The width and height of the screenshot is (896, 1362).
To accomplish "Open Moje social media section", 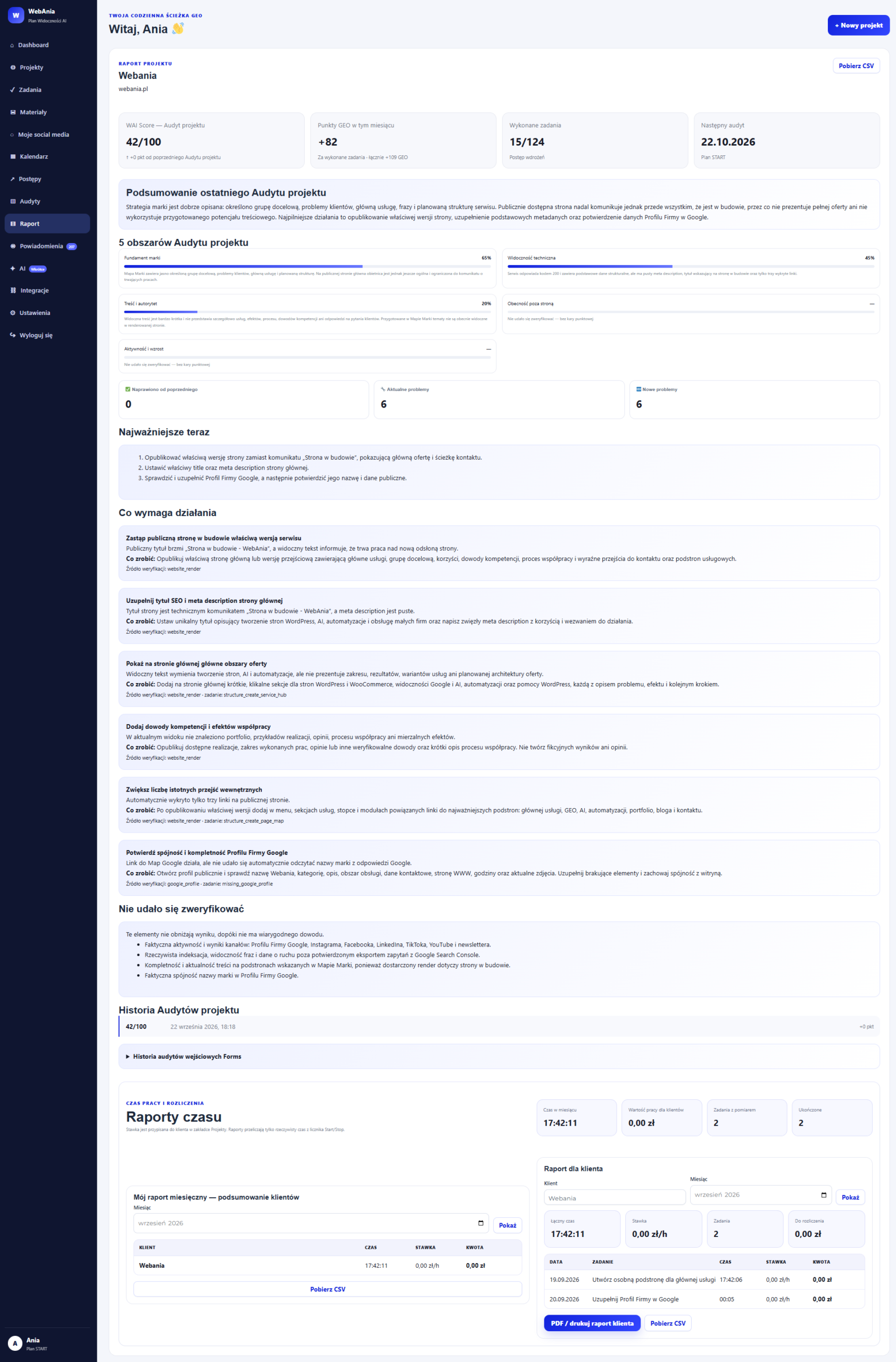I will 47,135.
